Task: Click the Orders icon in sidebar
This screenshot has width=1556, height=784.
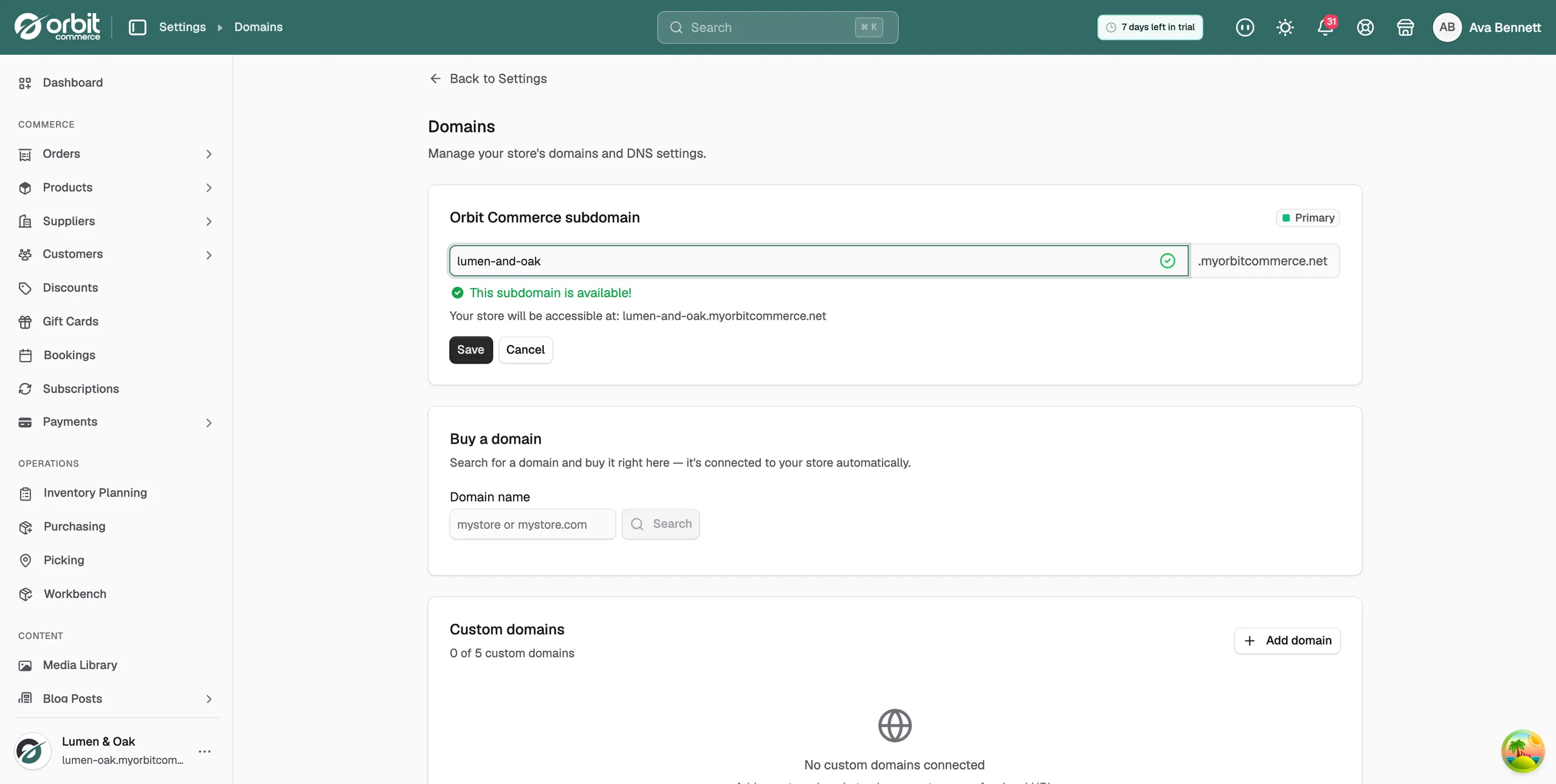Action: [25, 154]
